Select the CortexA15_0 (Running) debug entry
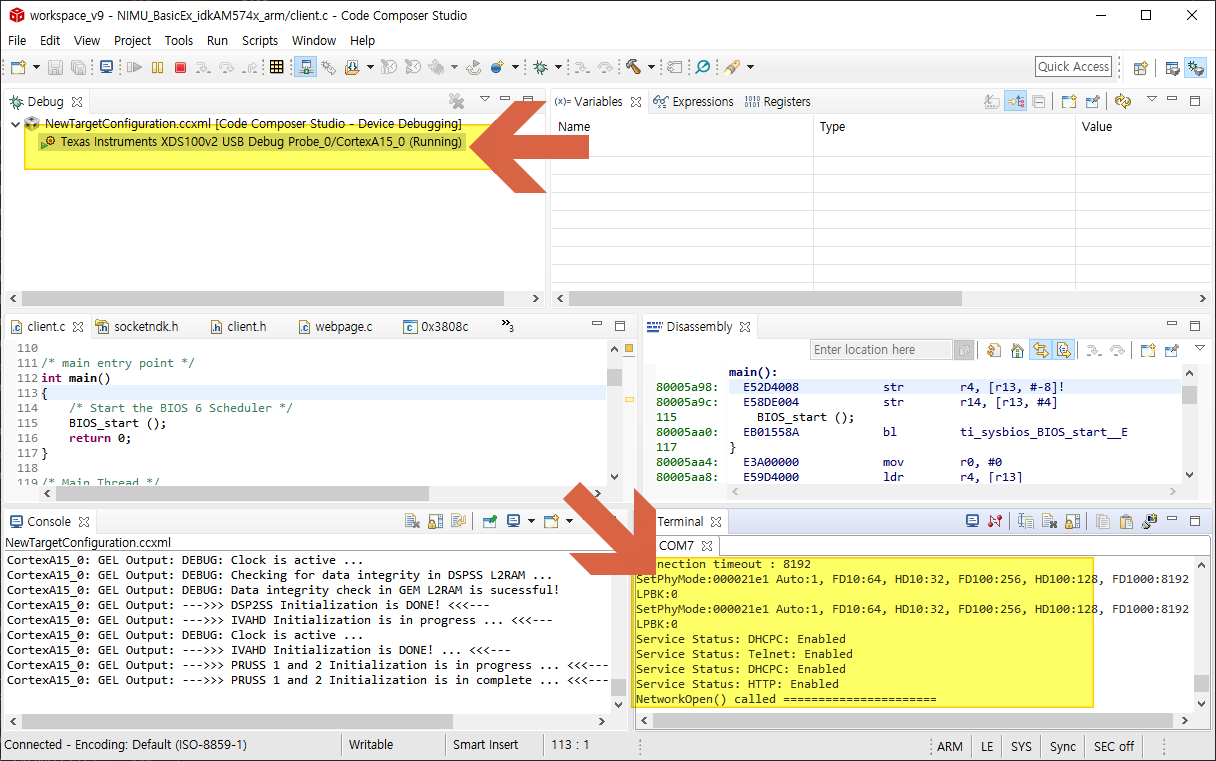The height and width of the screenshot is (761, 1216). point(254,142)
